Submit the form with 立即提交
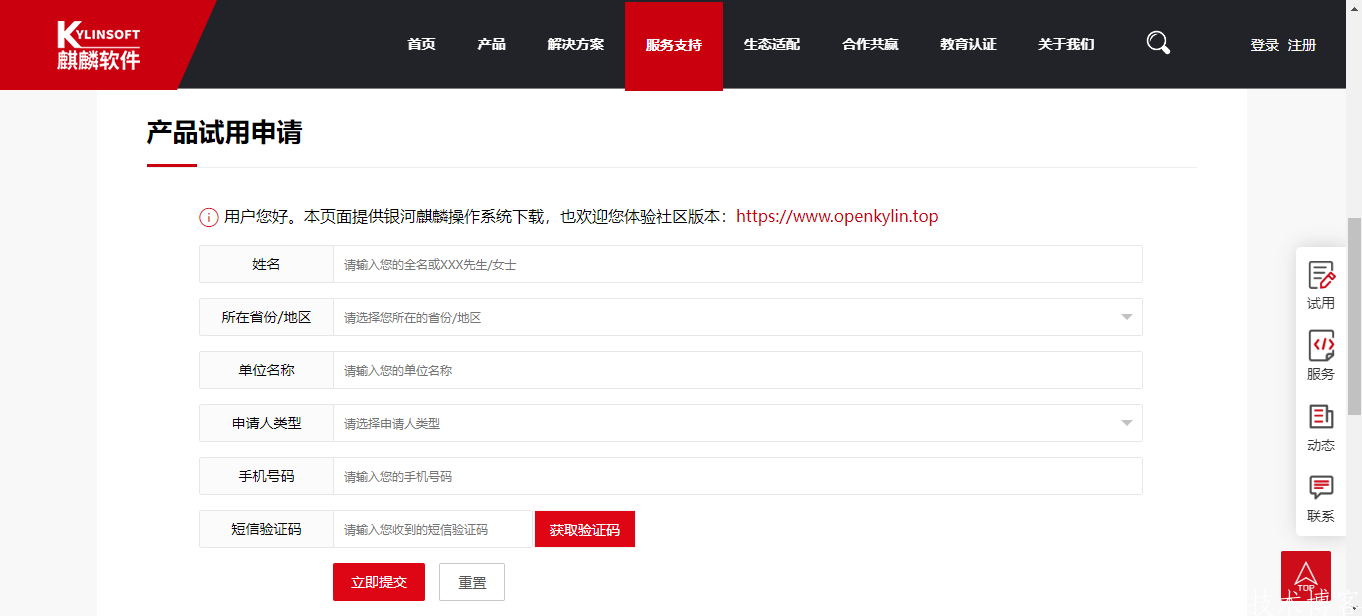Image resolution: width=1362 pixels, height=616 pixels. pos(379,582)
